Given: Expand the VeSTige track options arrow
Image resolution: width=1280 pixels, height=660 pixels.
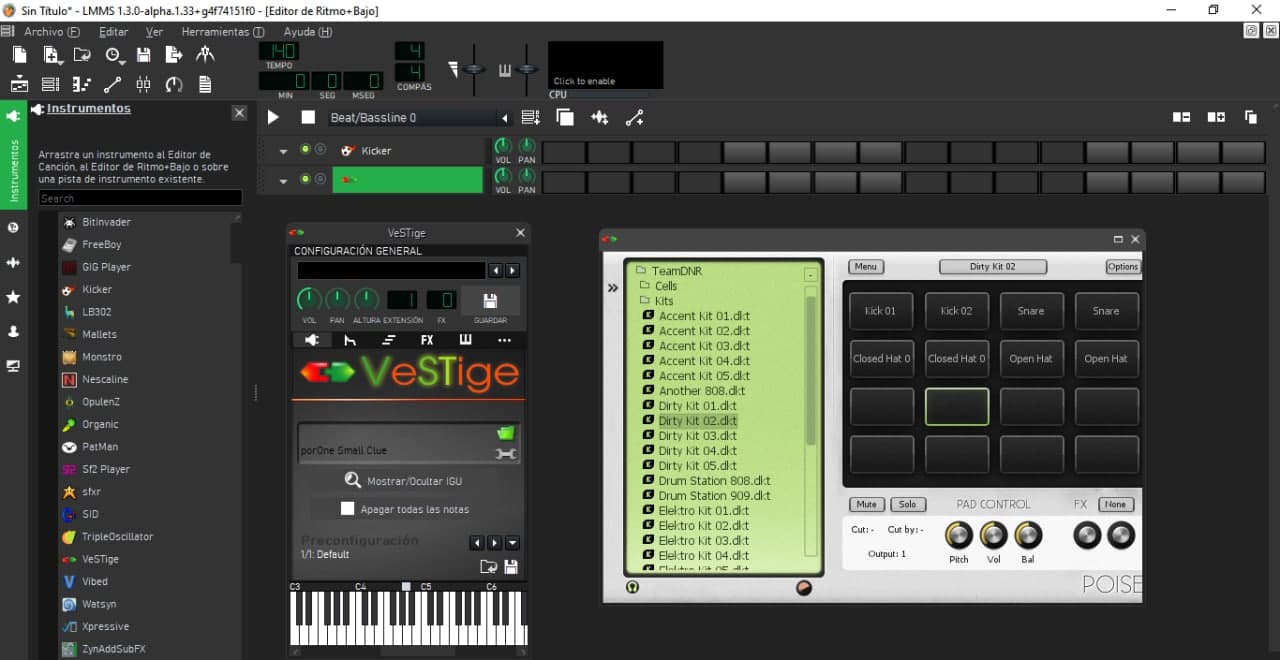Looking at the screenshot, I should point(283,181).
